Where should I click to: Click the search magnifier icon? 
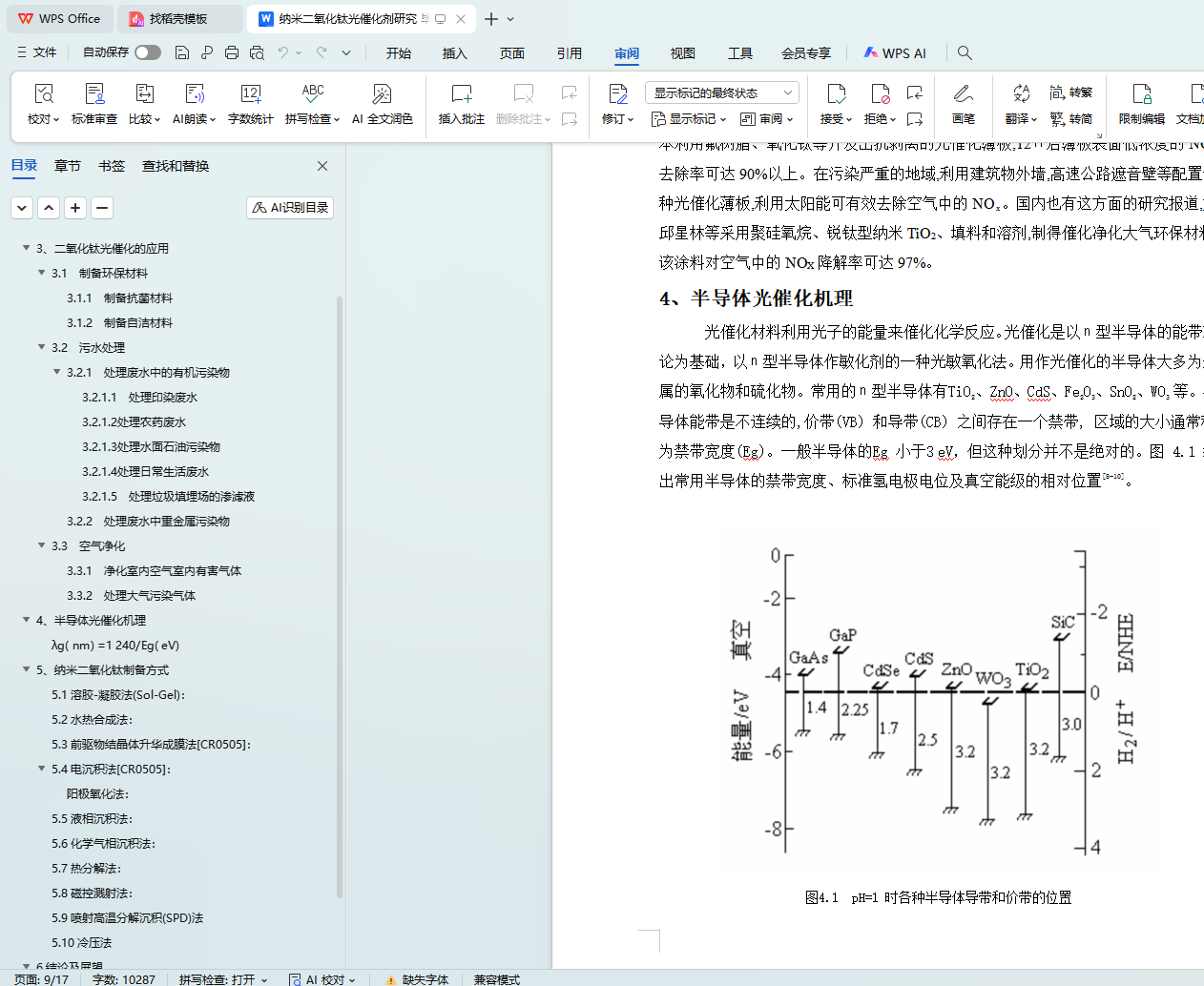click(965, 52)
